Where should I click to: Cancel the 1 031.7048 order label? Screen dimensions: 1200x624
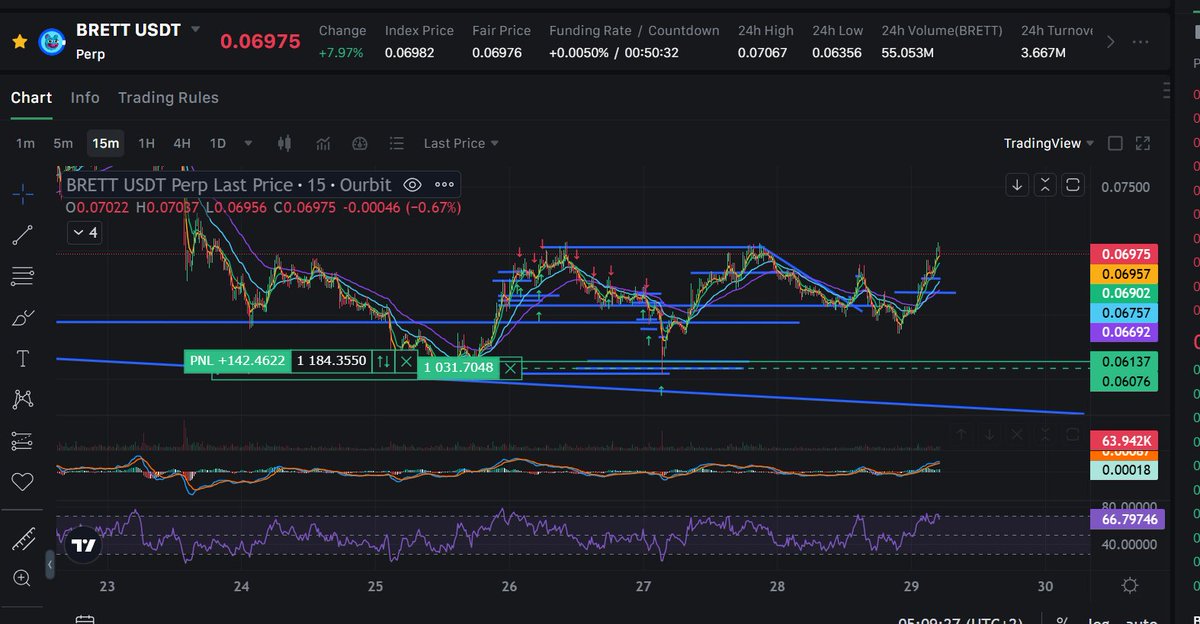(510, 368)
